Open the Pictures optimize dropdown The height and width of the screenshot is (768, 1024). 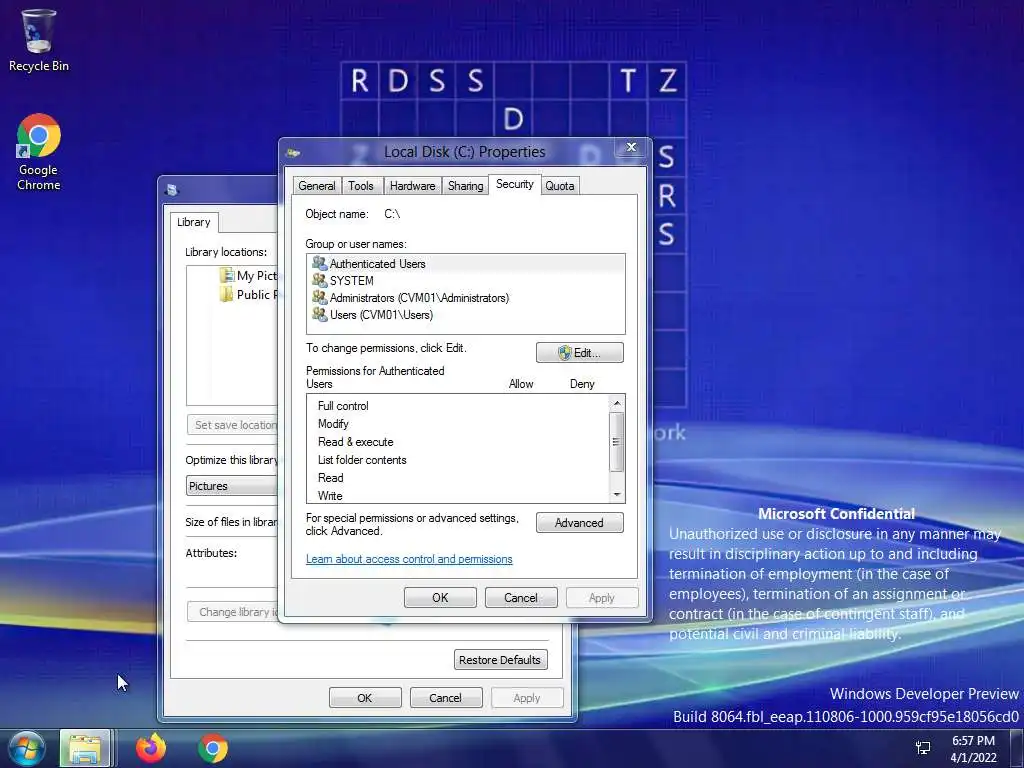[232, 486]
